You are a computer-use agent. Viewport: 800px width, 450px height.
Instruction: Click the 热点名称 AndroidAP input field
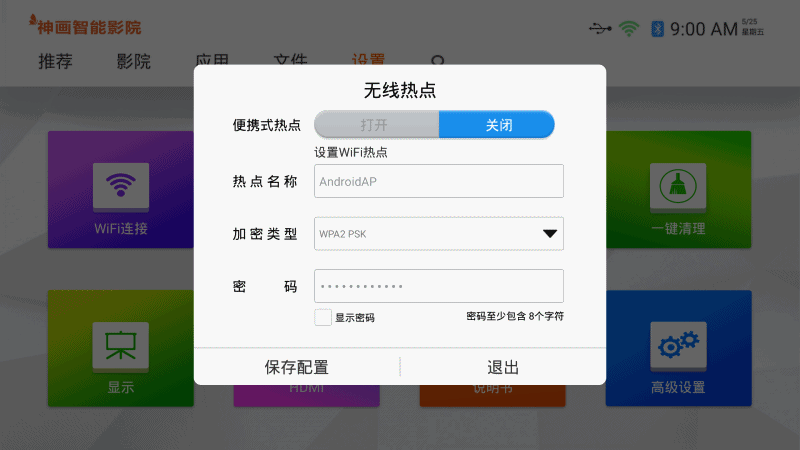[x=438, y=181]
